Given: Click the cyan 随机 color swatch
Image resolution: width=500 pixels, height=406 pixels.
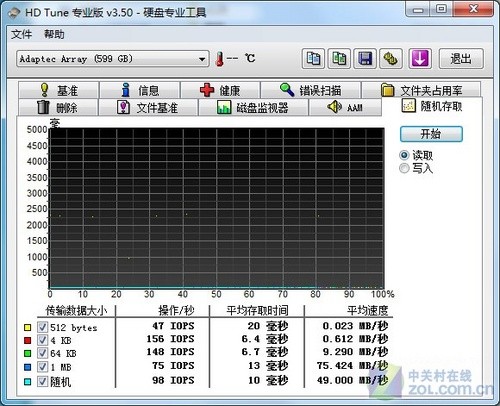Looking at the screenshot, I should pyautogui.click(x=27, y=382).
